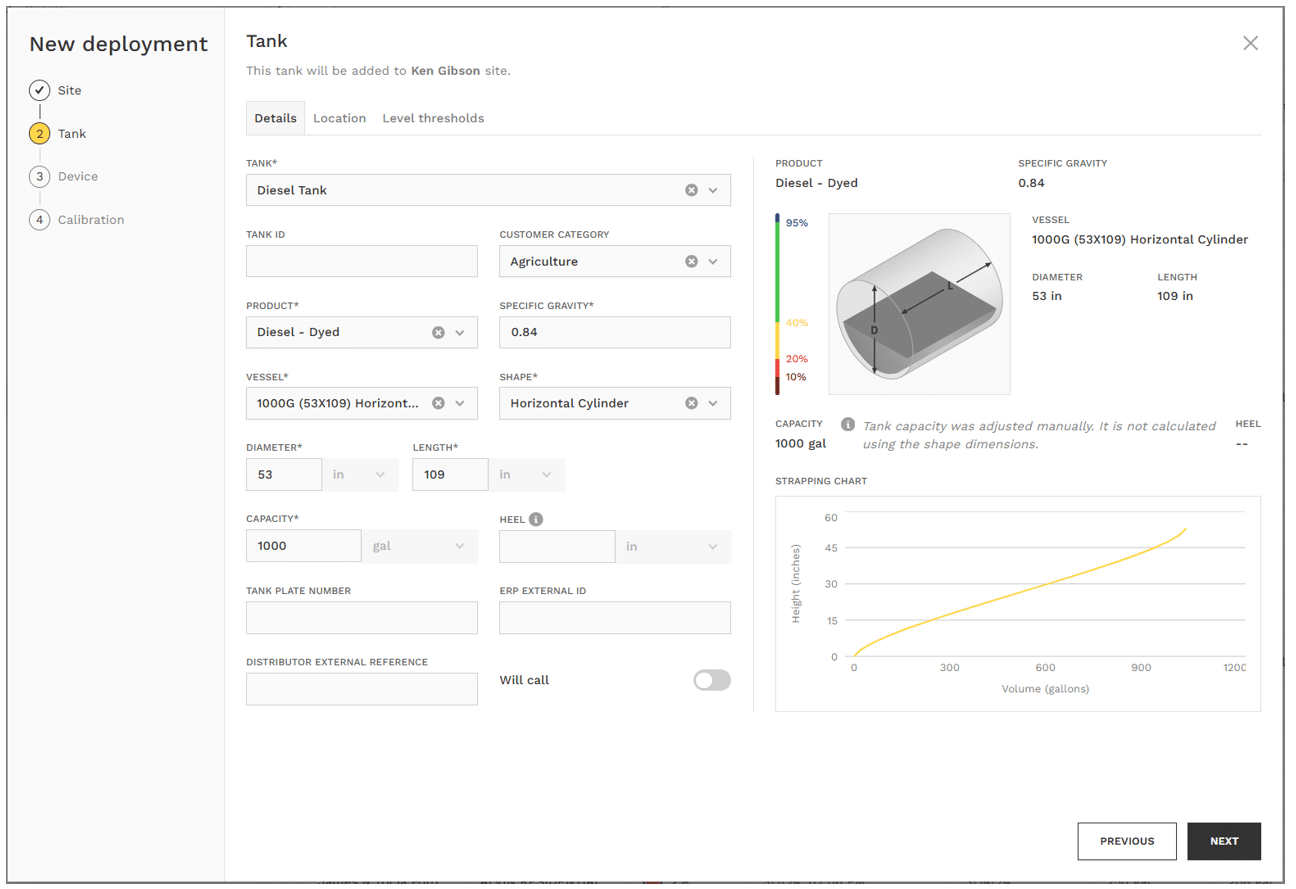Click the ERP External ID field
Image resolution: width=1296 pixels, height=889 pixels.
(x=615, y=618)
